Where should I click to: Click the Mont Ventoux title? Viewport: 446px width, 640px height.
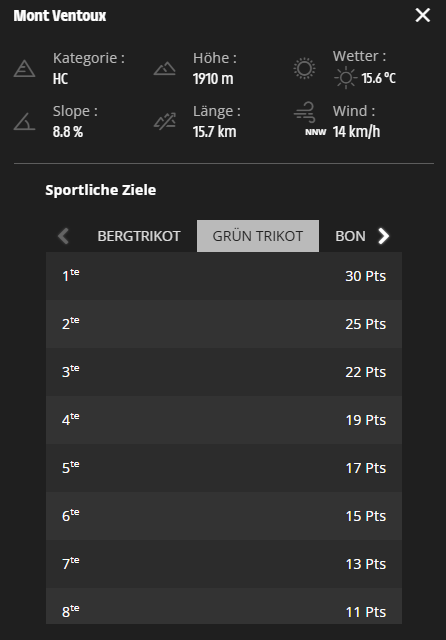60,16
